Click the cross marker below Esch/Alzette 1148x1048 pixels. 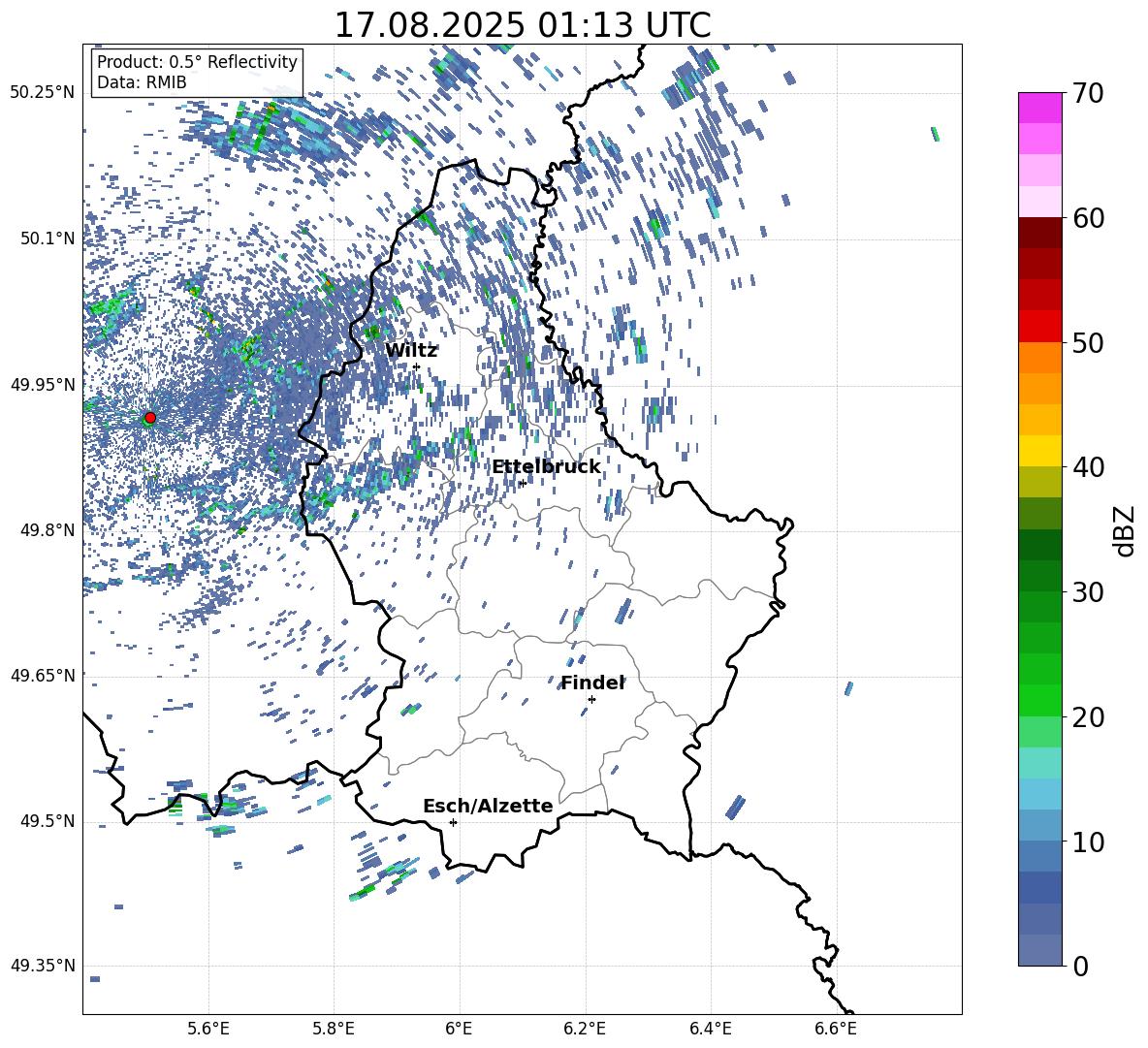coord(453,822)
